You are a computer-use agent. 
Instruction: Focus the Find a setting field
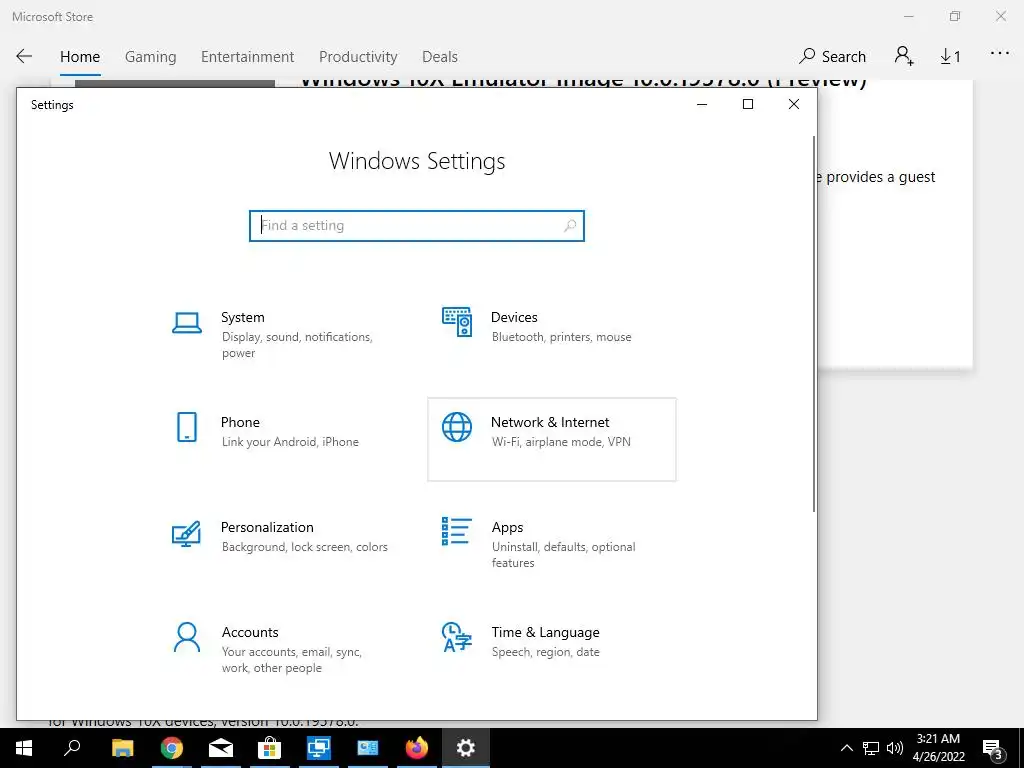tap(417, 226)
